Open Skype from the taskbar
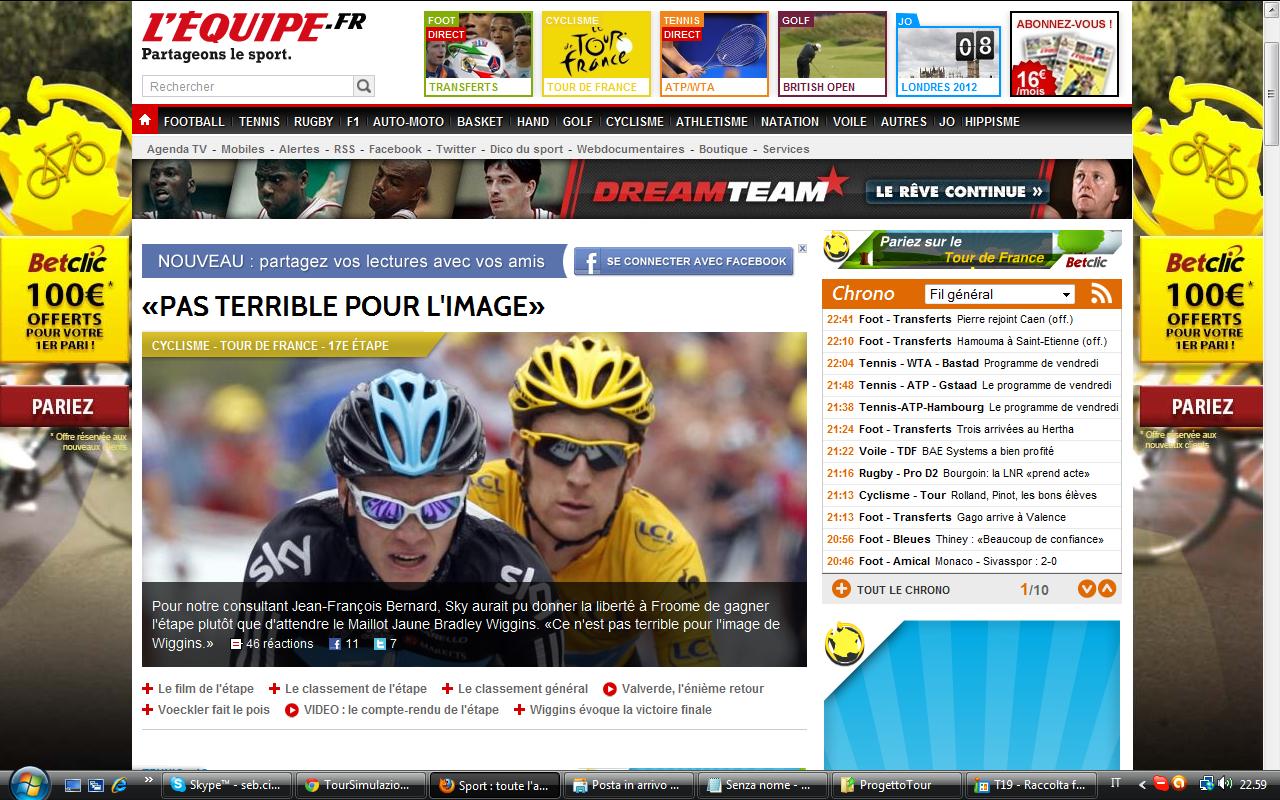Viewport: 1280px width, 800px height. (227, 785)
